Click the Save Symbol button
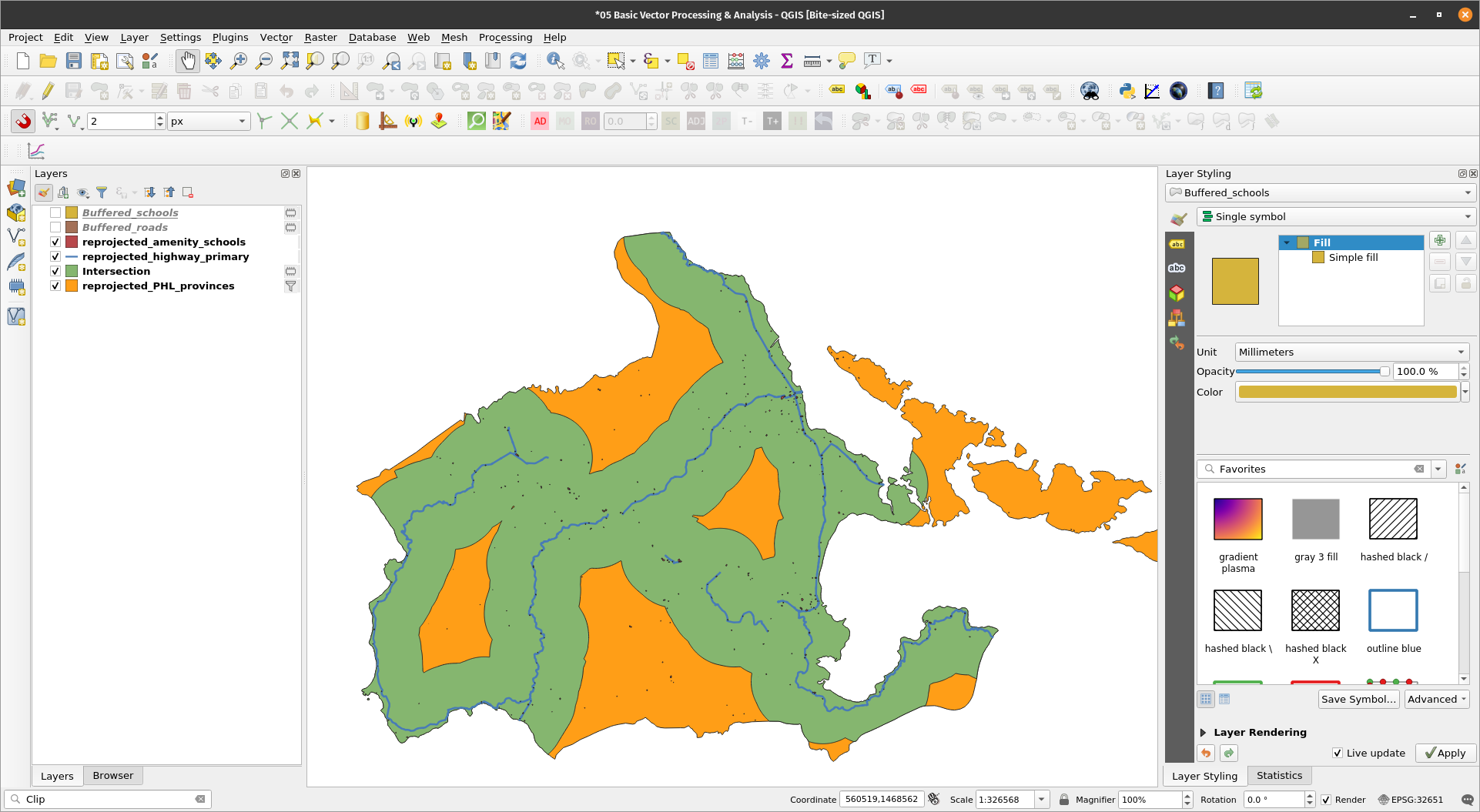Image resolution: width=1480 pixels, height=812 pixels. (x=1358, y=699)
